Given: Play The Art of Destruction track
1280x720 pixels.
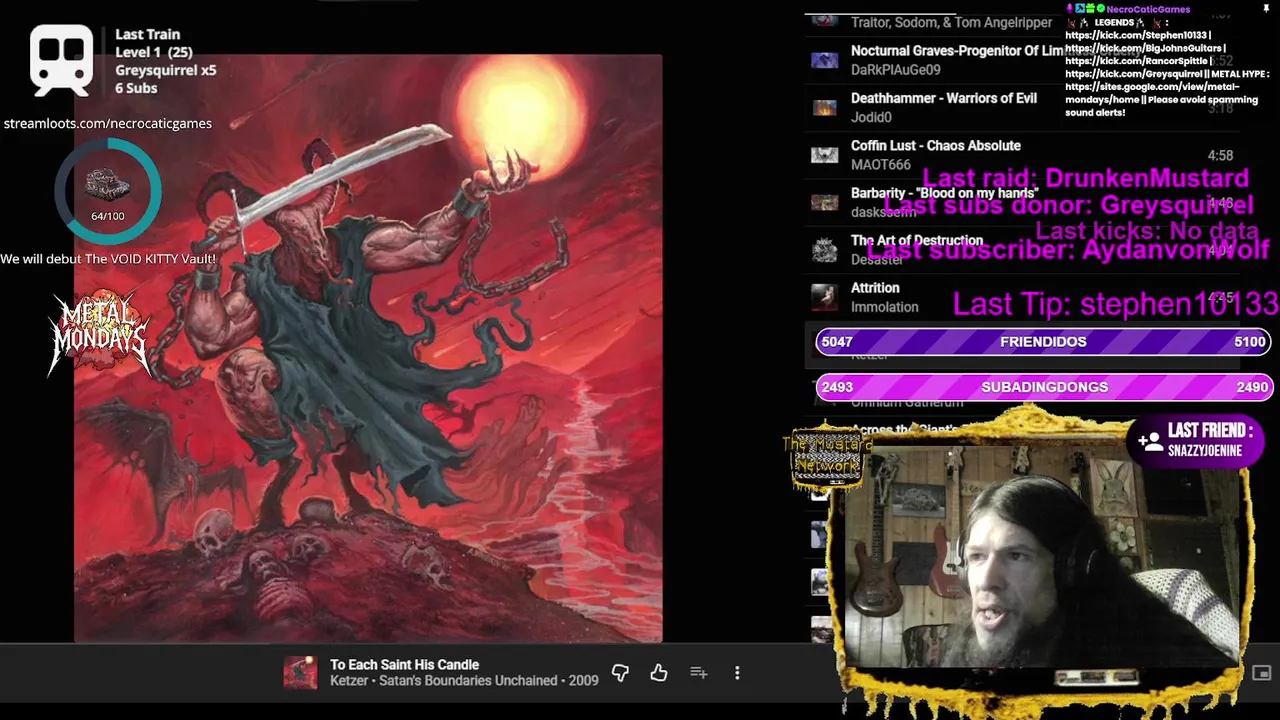Looking at the screenshot, I should [x=917, y=241].
